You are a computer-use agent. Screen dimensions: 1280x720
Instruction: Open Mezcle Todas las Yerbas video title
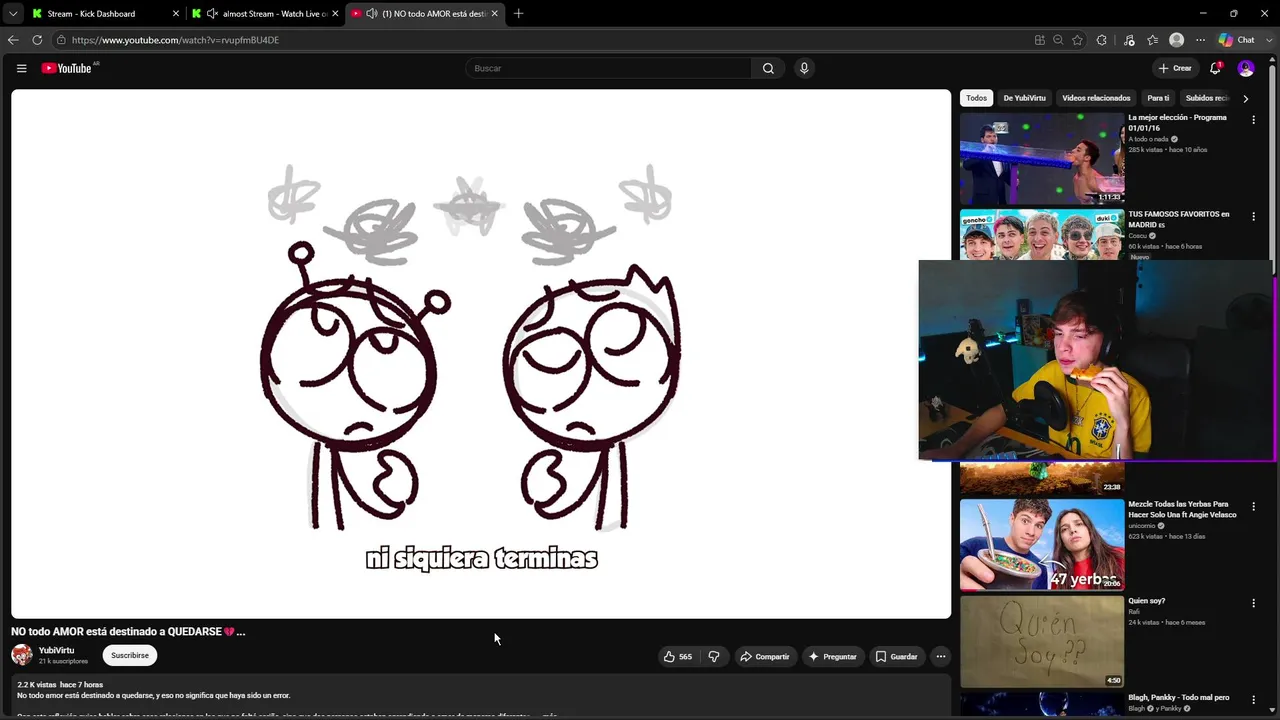(x=1182, y=510)
